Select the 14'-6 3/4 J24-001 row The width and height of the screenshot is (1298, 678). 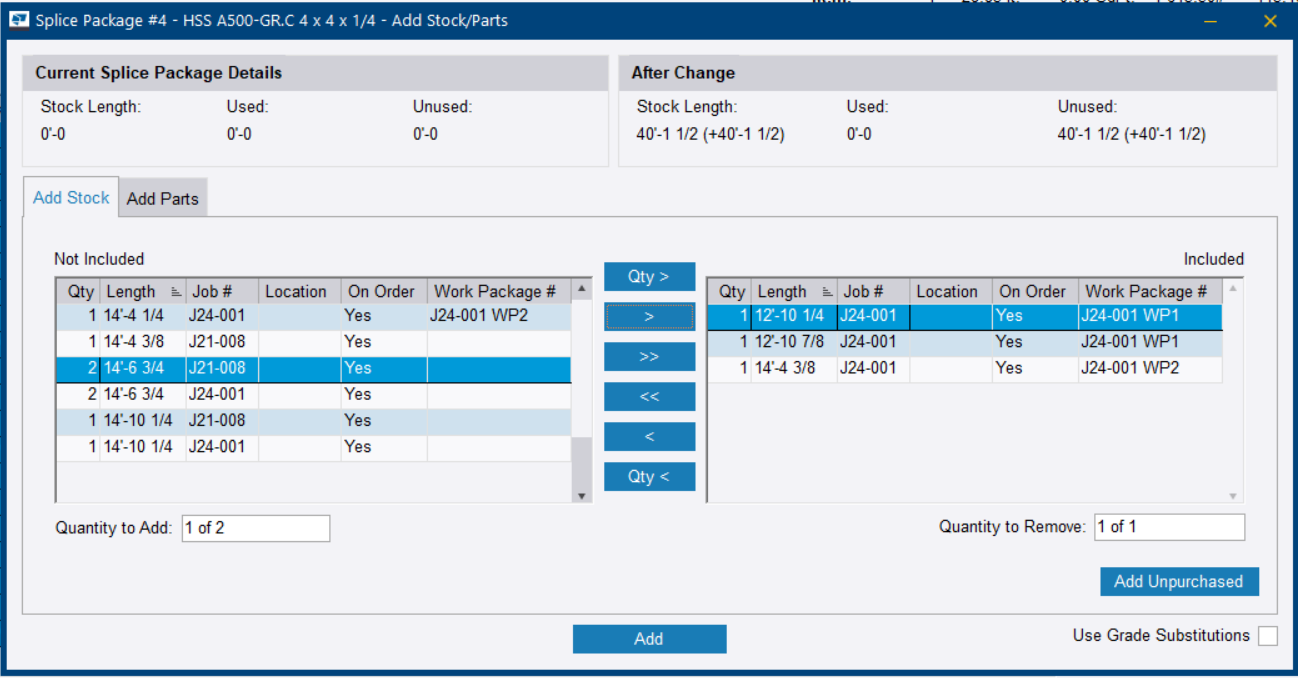tap(313, 394)
